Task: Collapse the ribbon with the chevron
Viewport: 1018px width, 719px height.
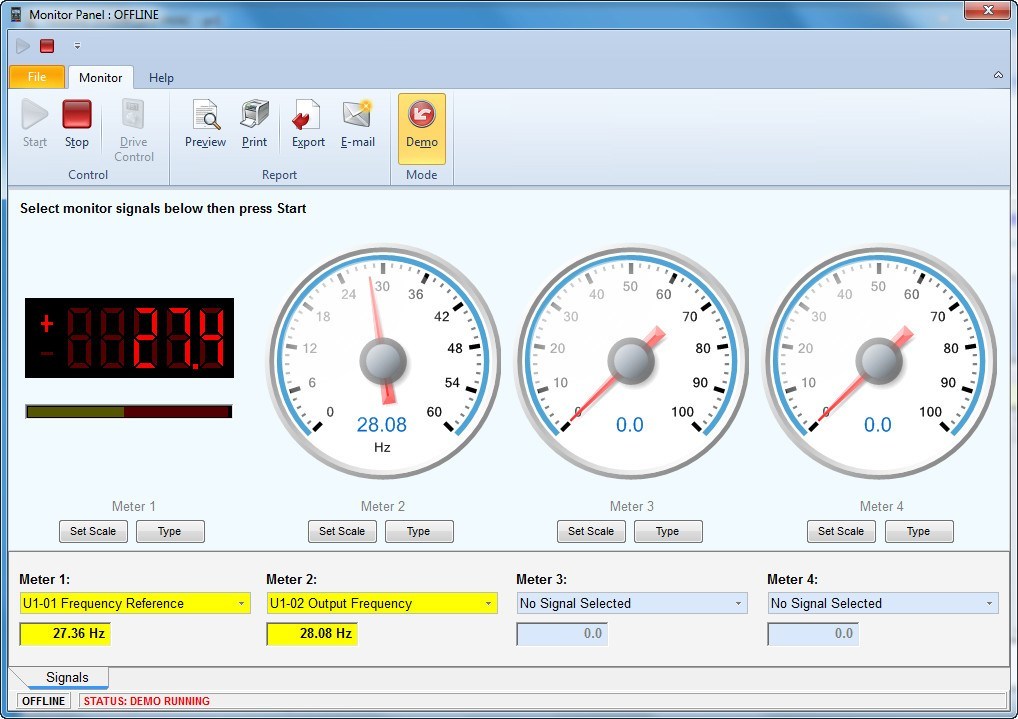Action: click(x=998, y=75)
